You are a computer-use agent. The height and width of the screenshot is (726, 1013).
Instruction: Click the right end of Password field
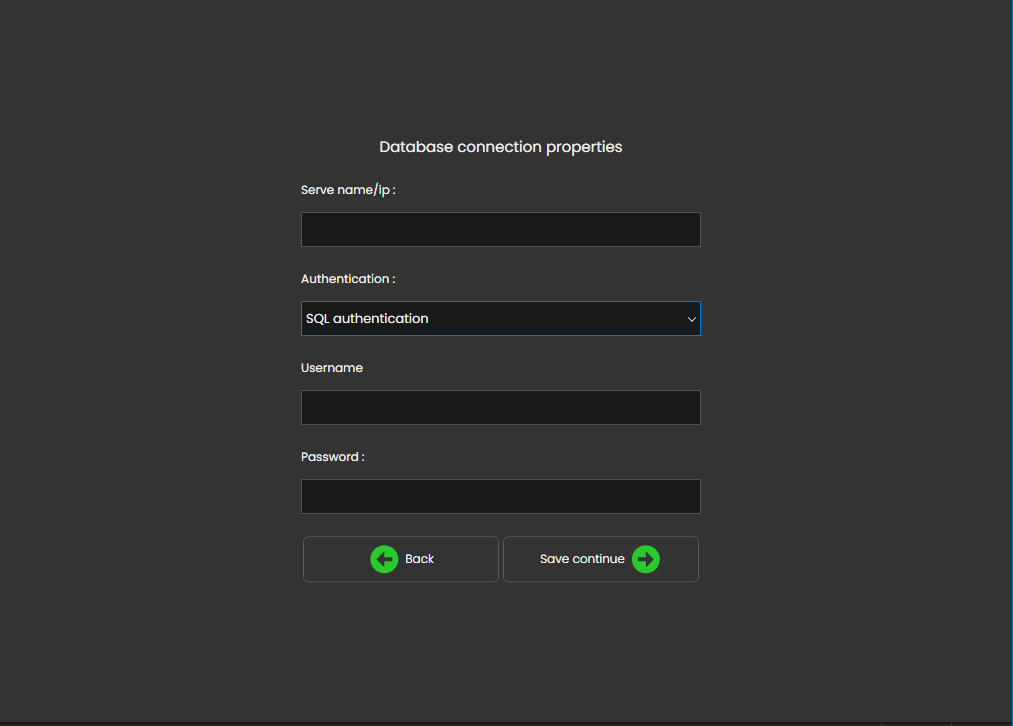tap(685, 497)
